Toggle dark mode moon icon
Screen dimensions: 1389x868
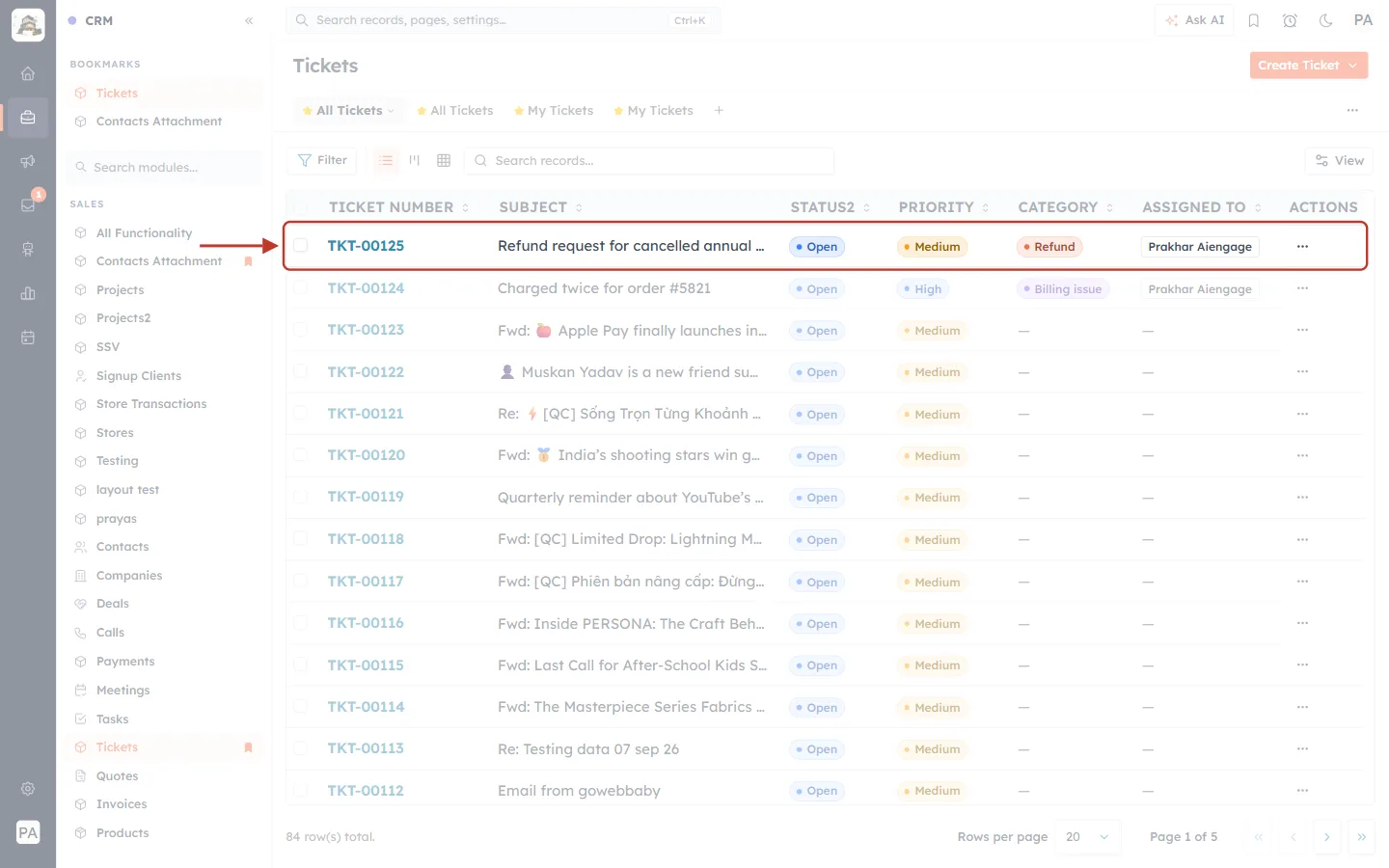pos(1326,20)
